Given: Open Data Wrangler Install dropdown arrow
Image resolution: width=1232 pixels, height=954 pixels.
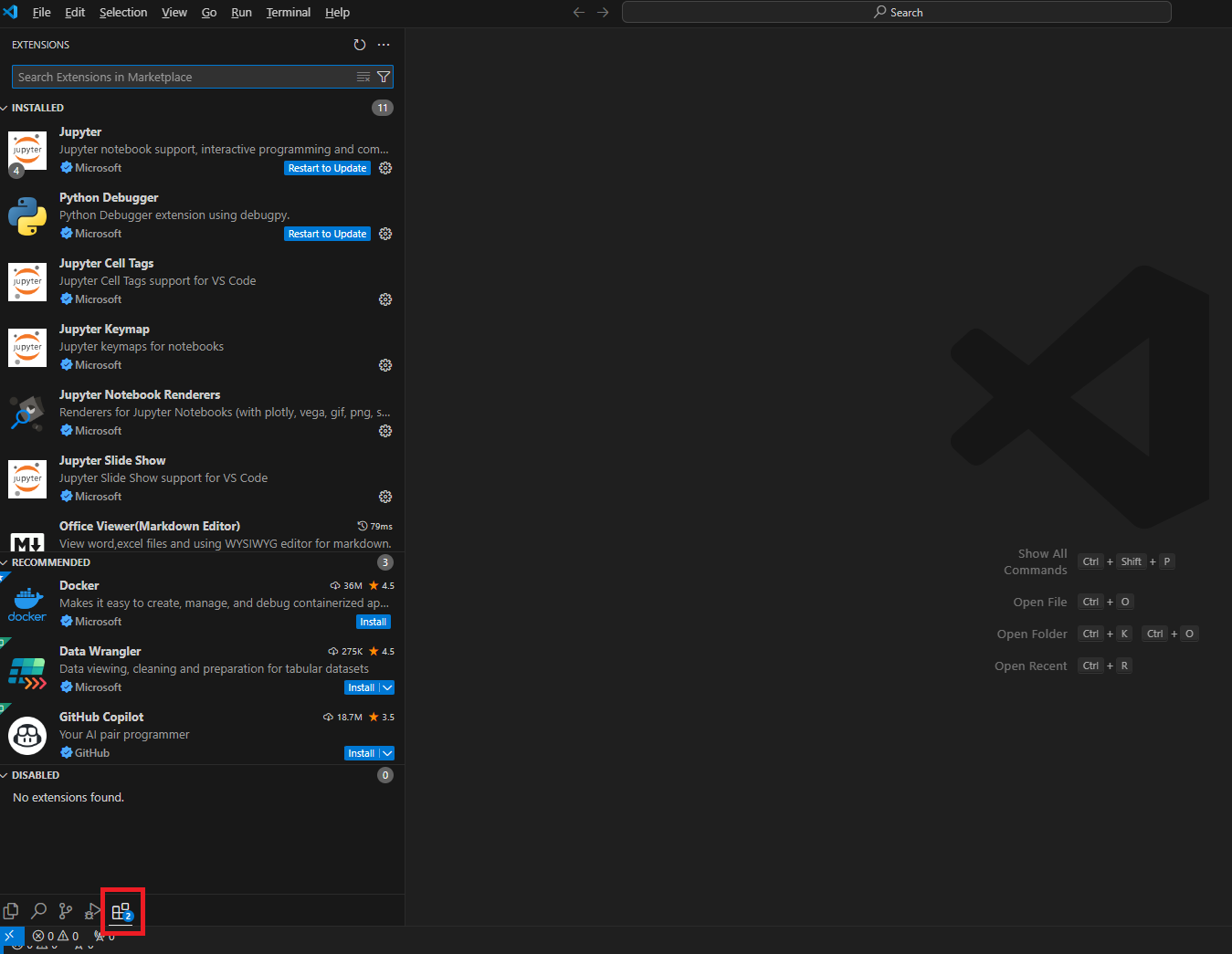Looking at the screenshot, I should pyautogui.click(x=387, y=687).
